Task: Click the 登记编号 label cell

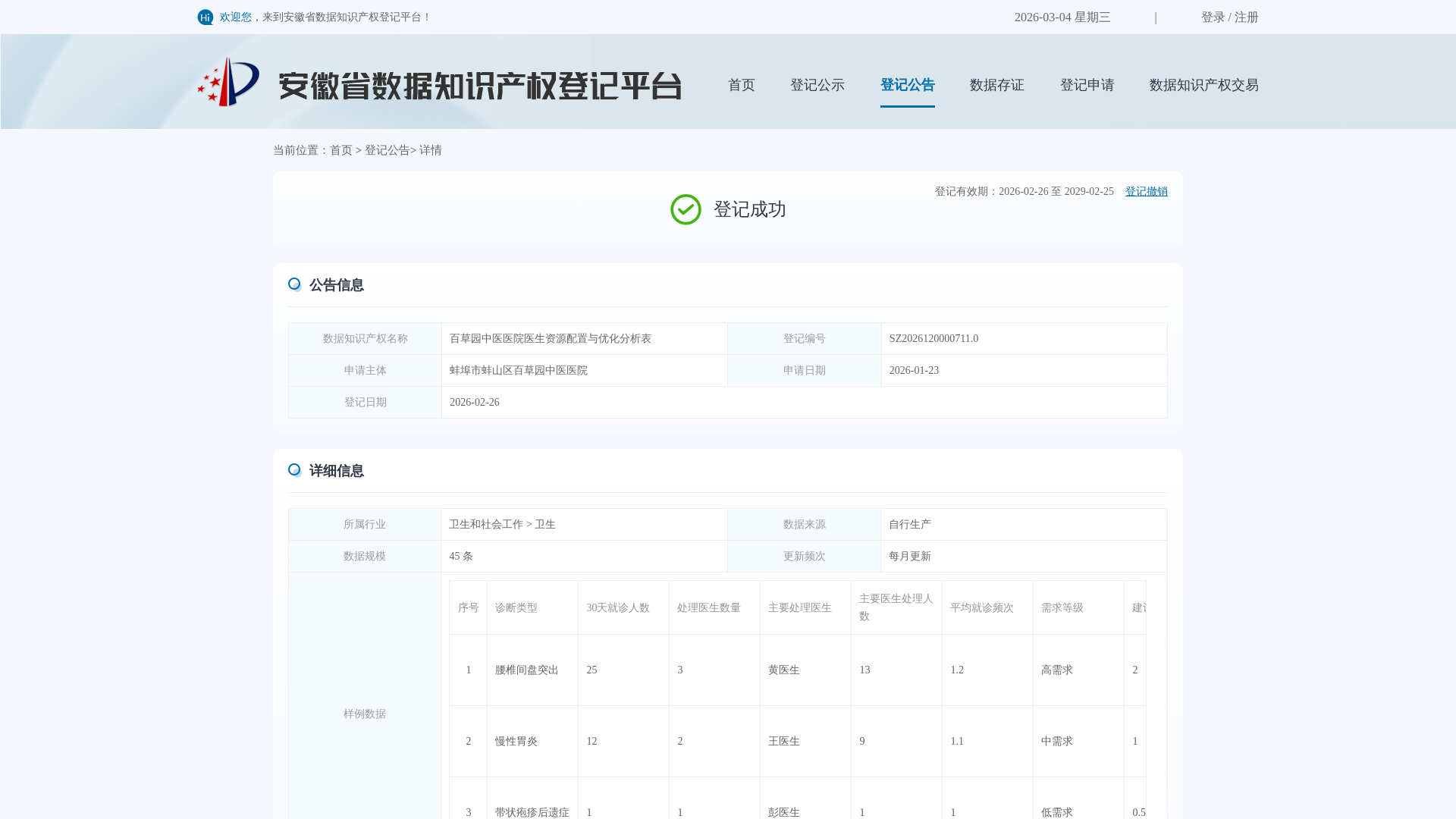Action: coord(805,339)
